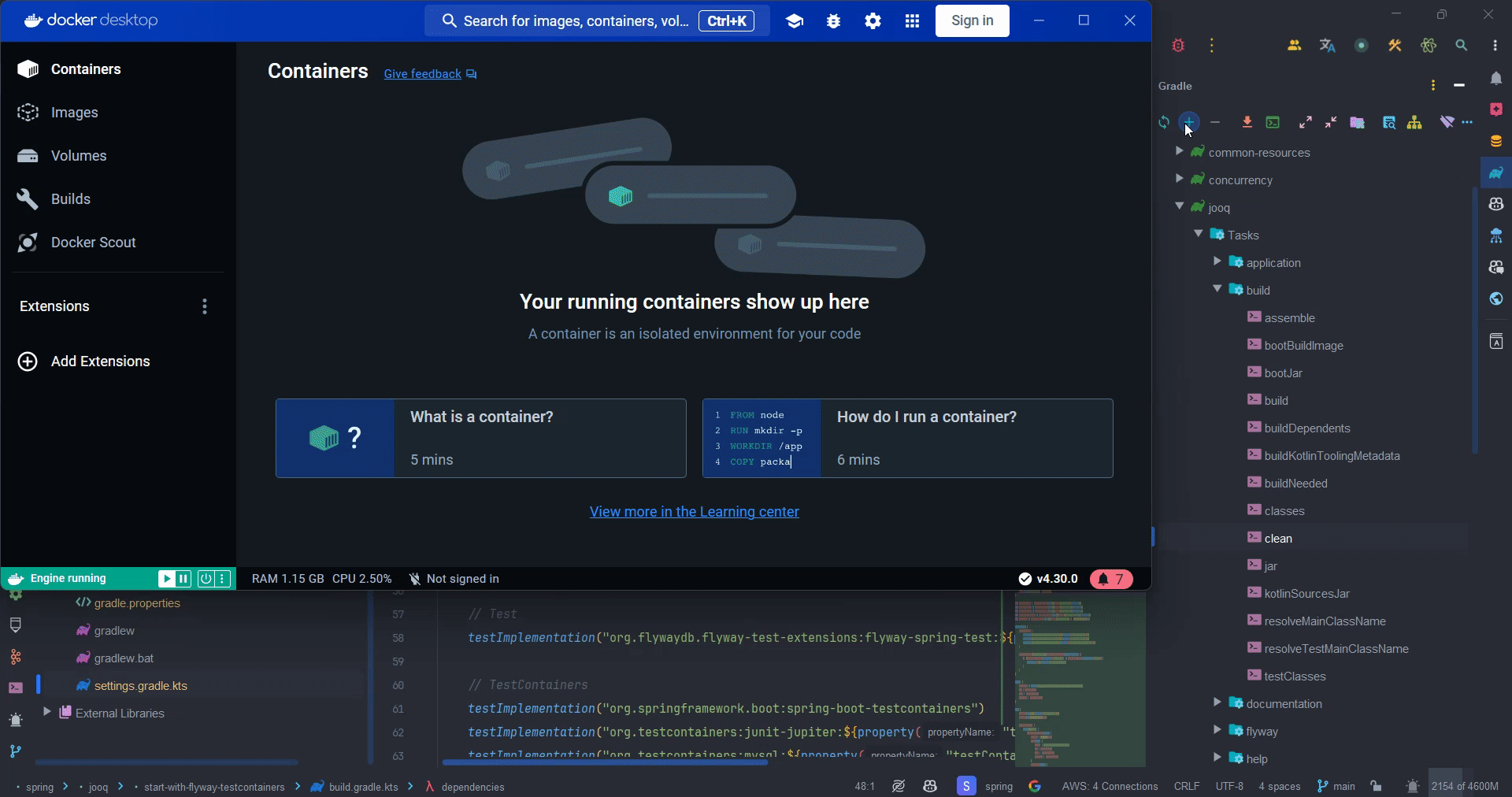Collapse the build task group
This screenshot has height=797, width=1512.
pos(1217,289)
